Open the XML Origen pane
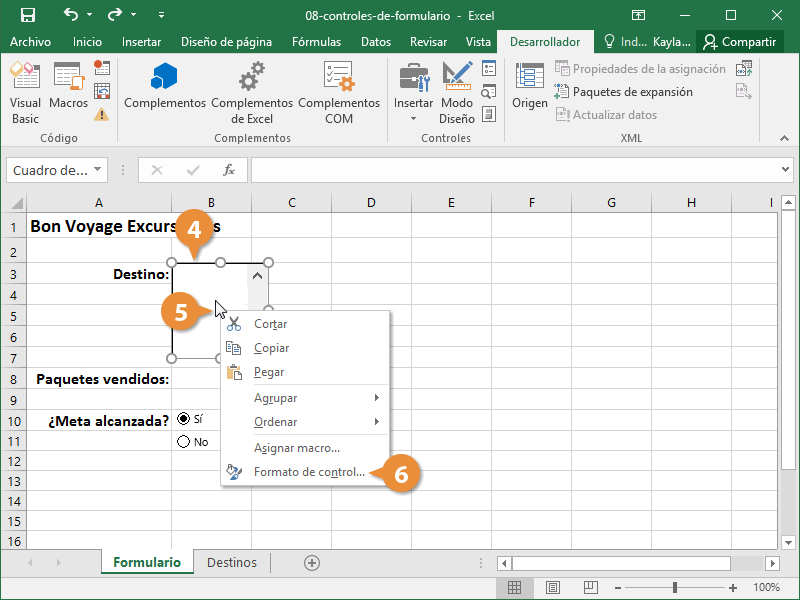Image resolution: width=800 pixels, height=600 pixels. click(530, 85)
